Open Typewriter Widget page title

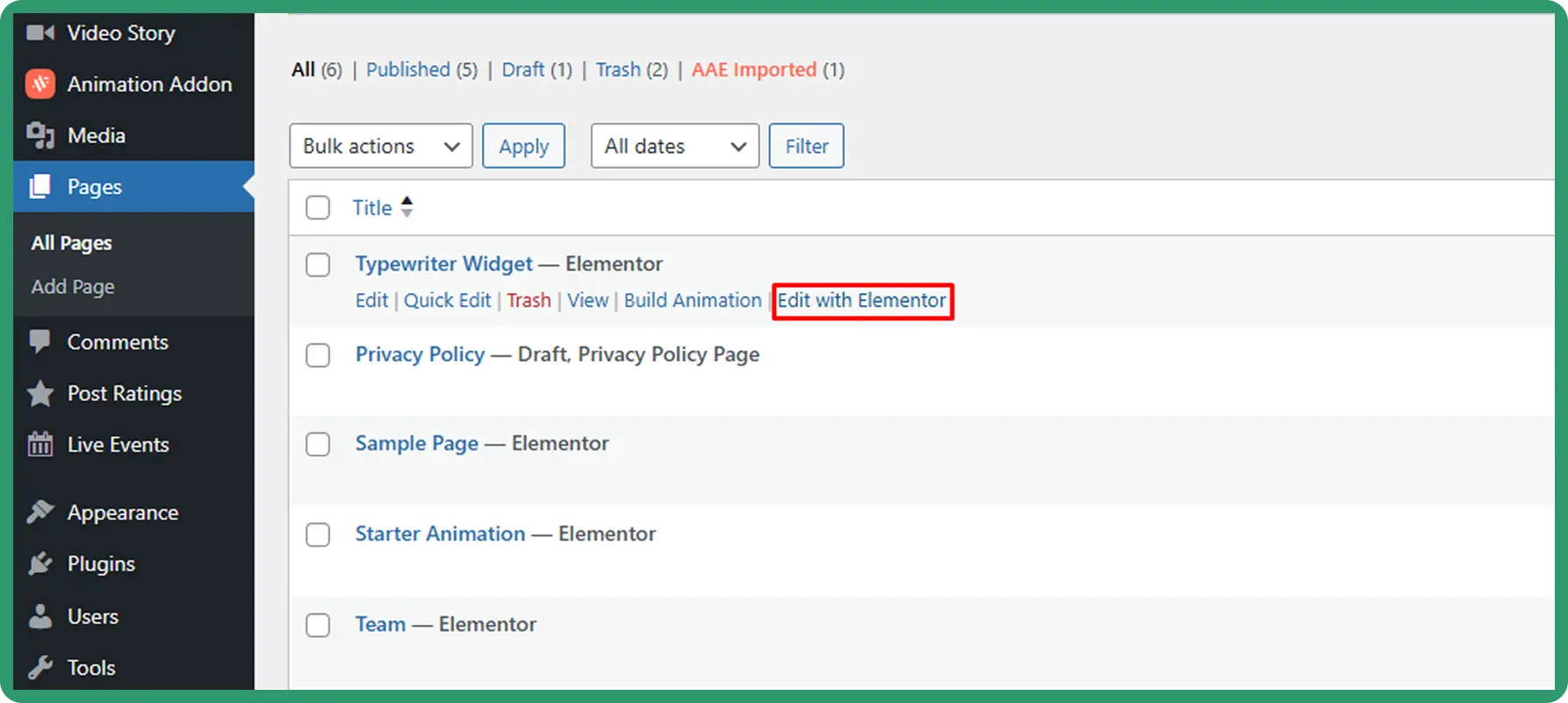click(444, 263)
